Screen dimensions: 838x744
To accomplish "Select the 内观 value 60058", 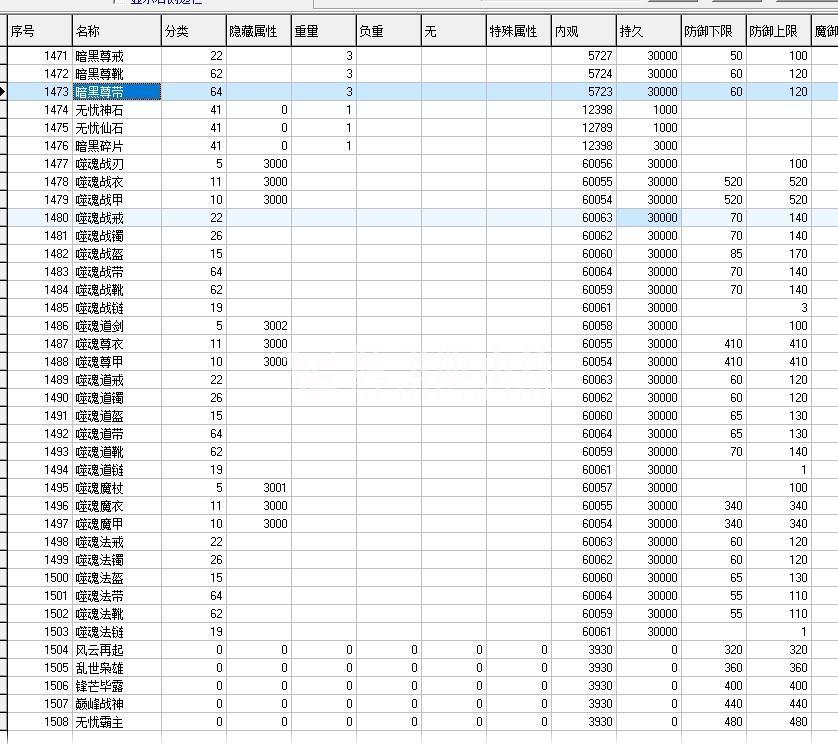I will point(584,326).
